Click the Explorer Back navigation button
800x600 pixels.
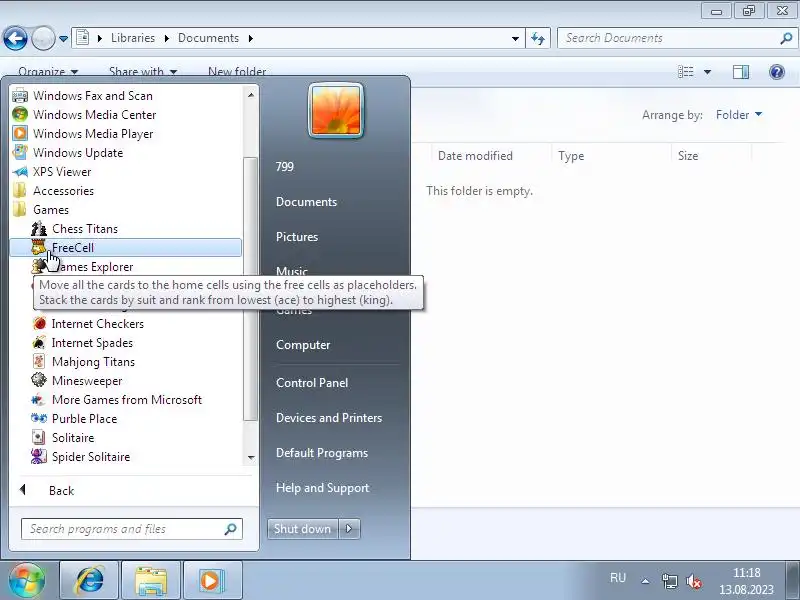15,38
